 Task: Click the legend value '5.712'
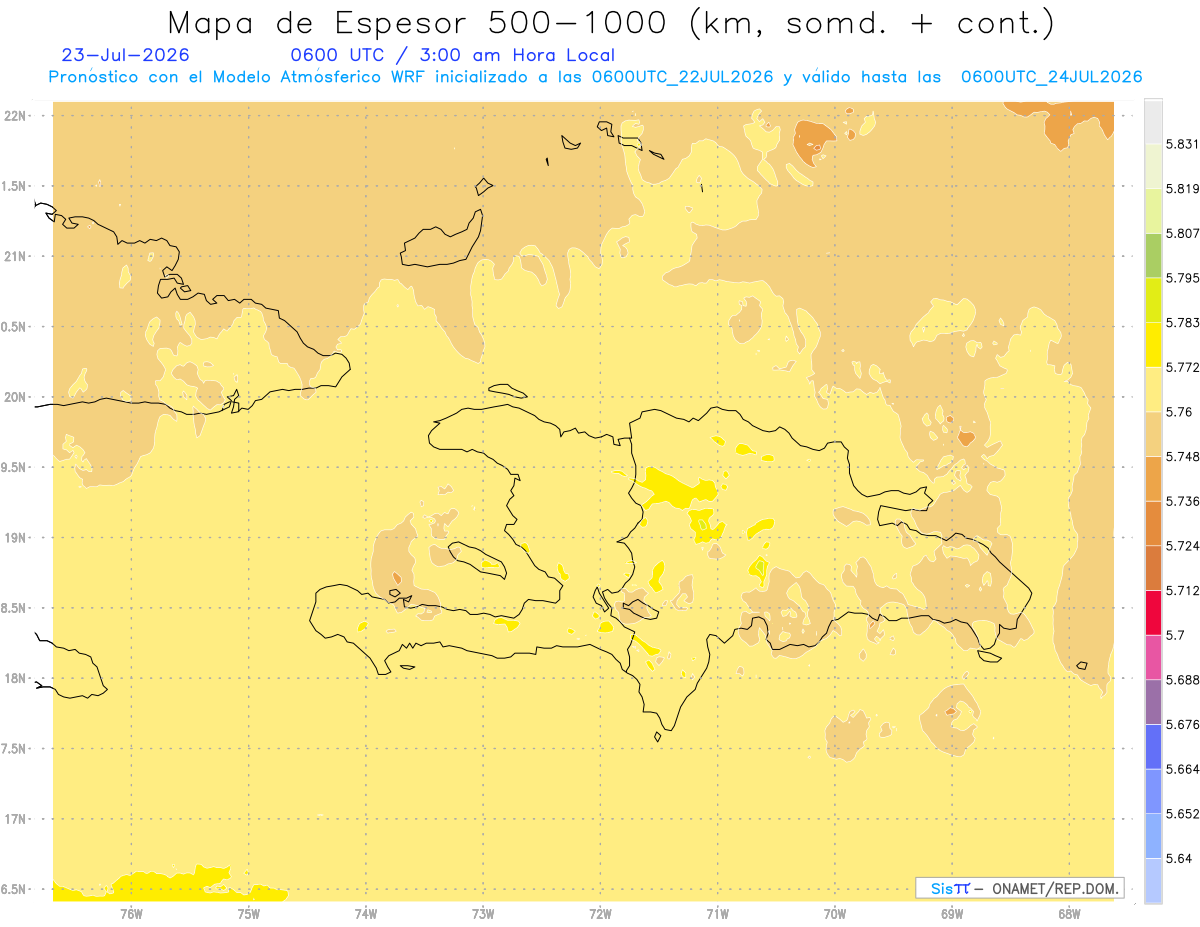pyautogui.click(x=1183, y=590)
